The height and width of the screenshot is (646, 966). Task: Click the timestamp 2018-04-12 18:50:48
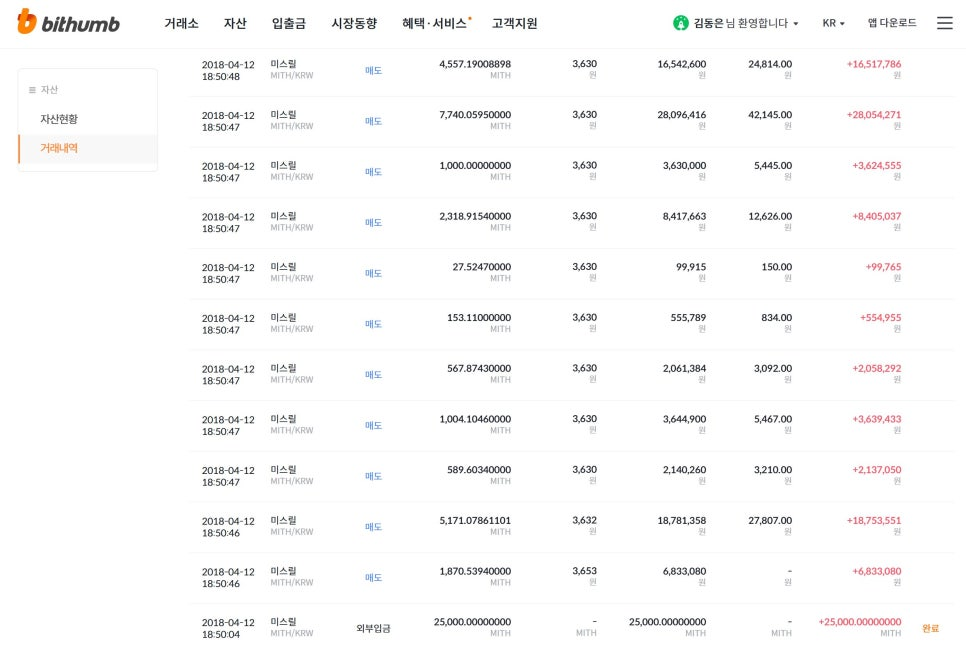pyautogui.click(x=228, y=71)
